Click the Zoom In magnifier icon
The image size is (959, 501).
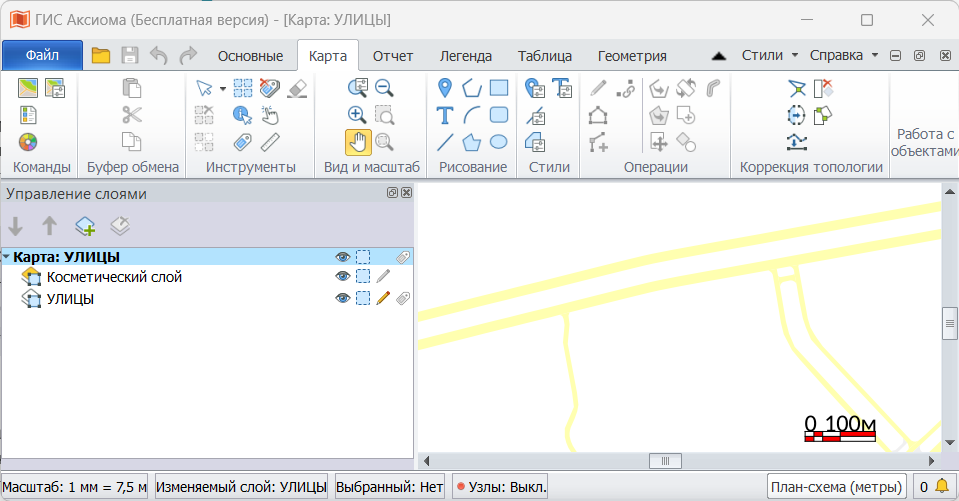click(x=358, y=114)
